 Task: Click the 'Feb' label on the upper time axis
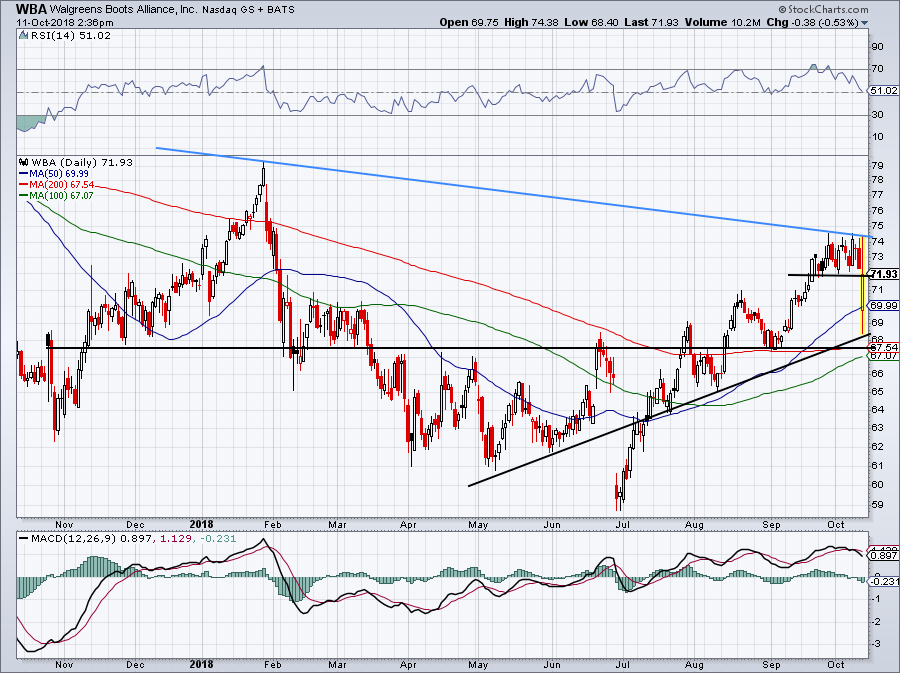pyautogui.click(x=273, y=524)
